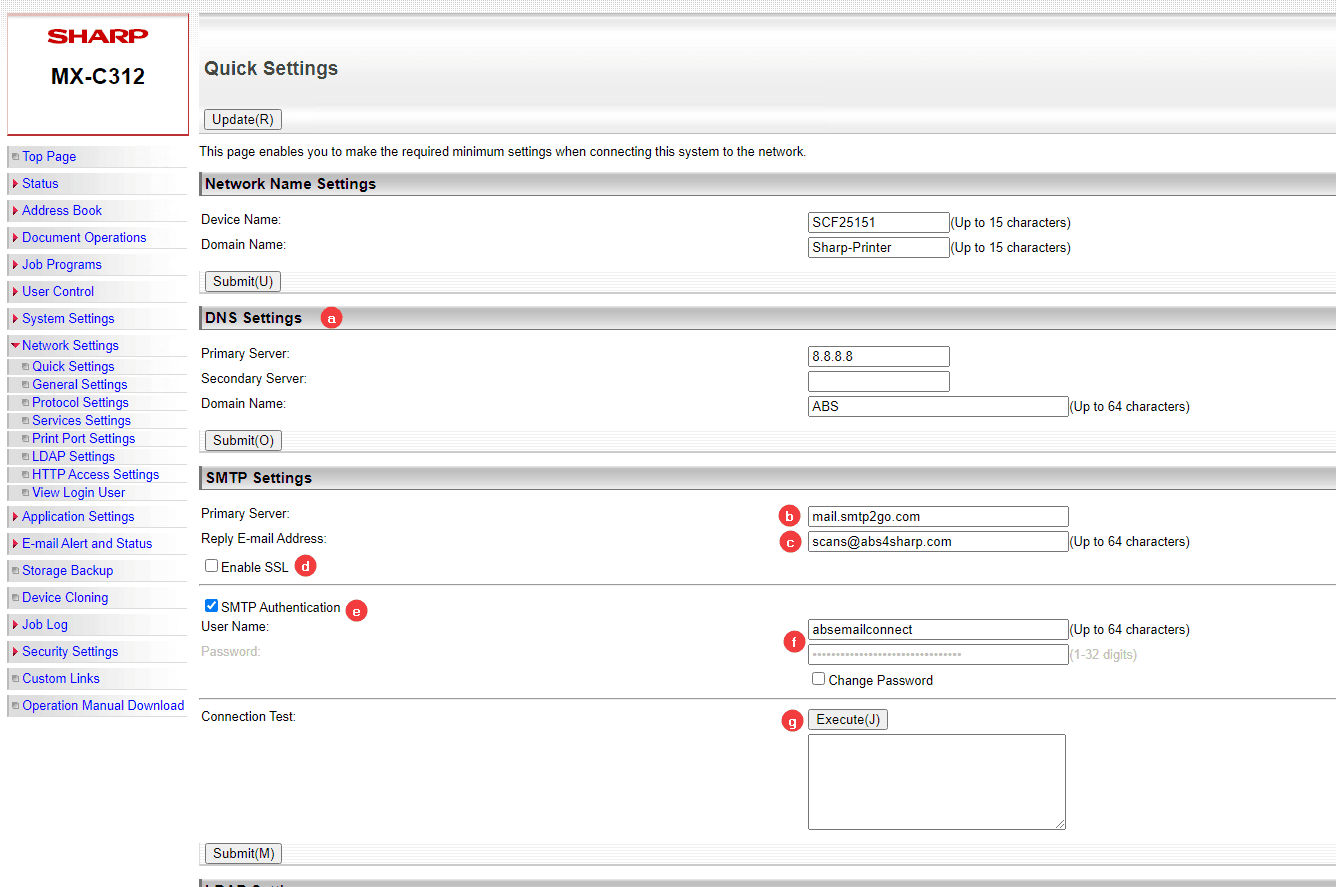
Task: Expand the Status menu section
Action: click(40, 184)
